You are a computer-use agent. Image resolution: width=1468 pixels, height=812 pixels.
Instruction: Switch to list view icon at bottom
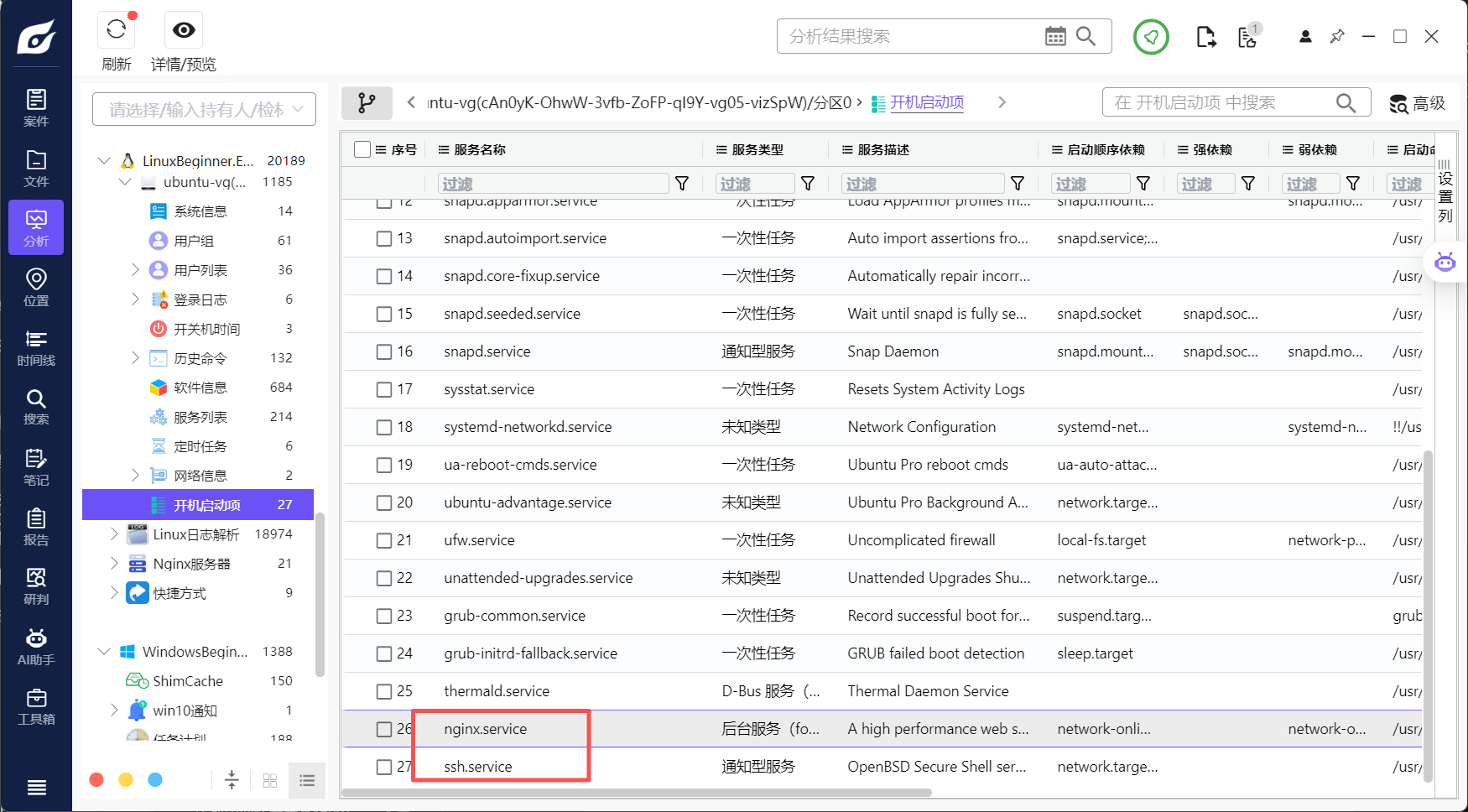307,780
